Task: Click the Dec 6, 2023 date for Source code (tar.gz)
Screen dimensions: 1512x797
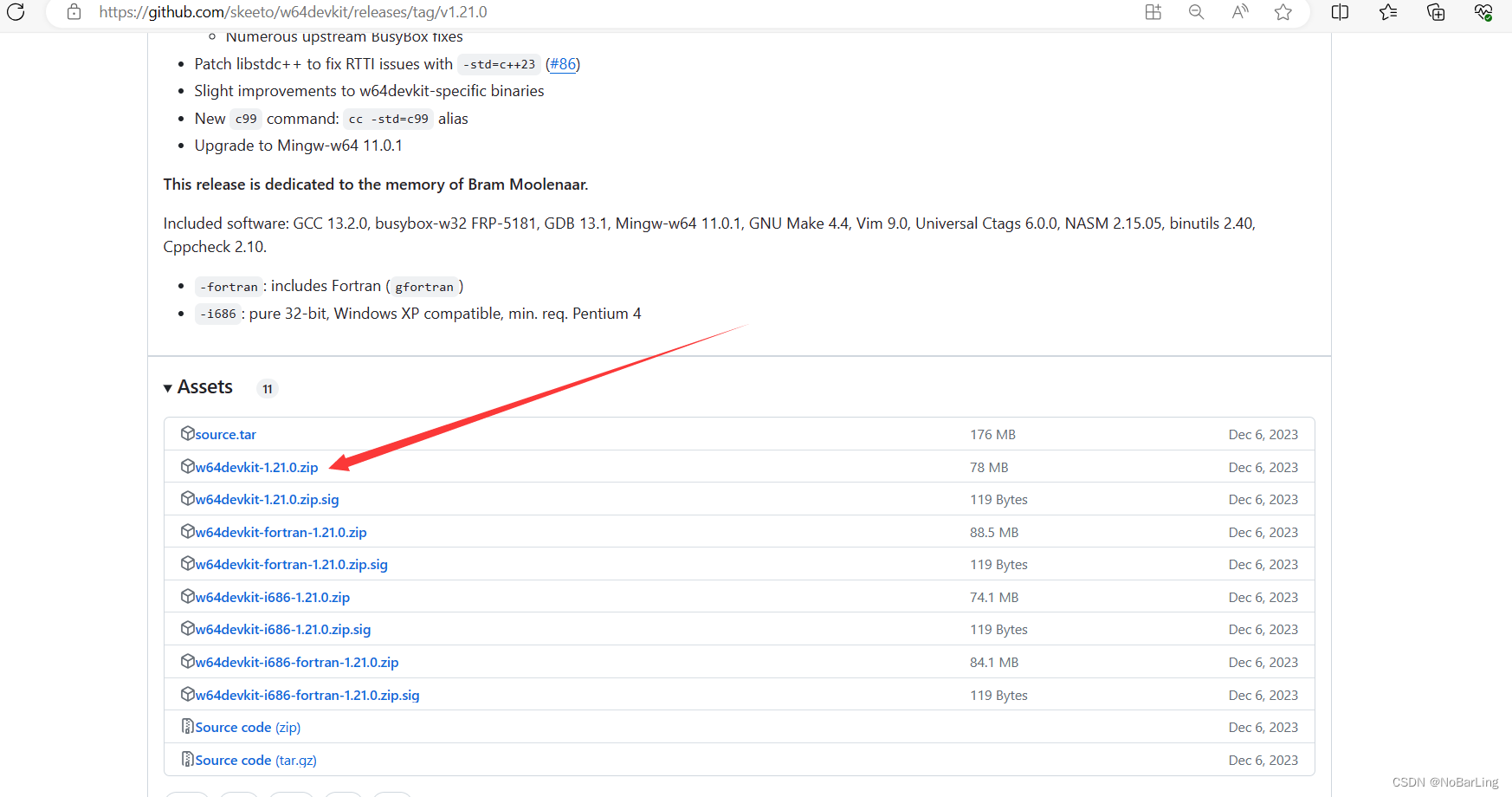Action: (1263, 761)
